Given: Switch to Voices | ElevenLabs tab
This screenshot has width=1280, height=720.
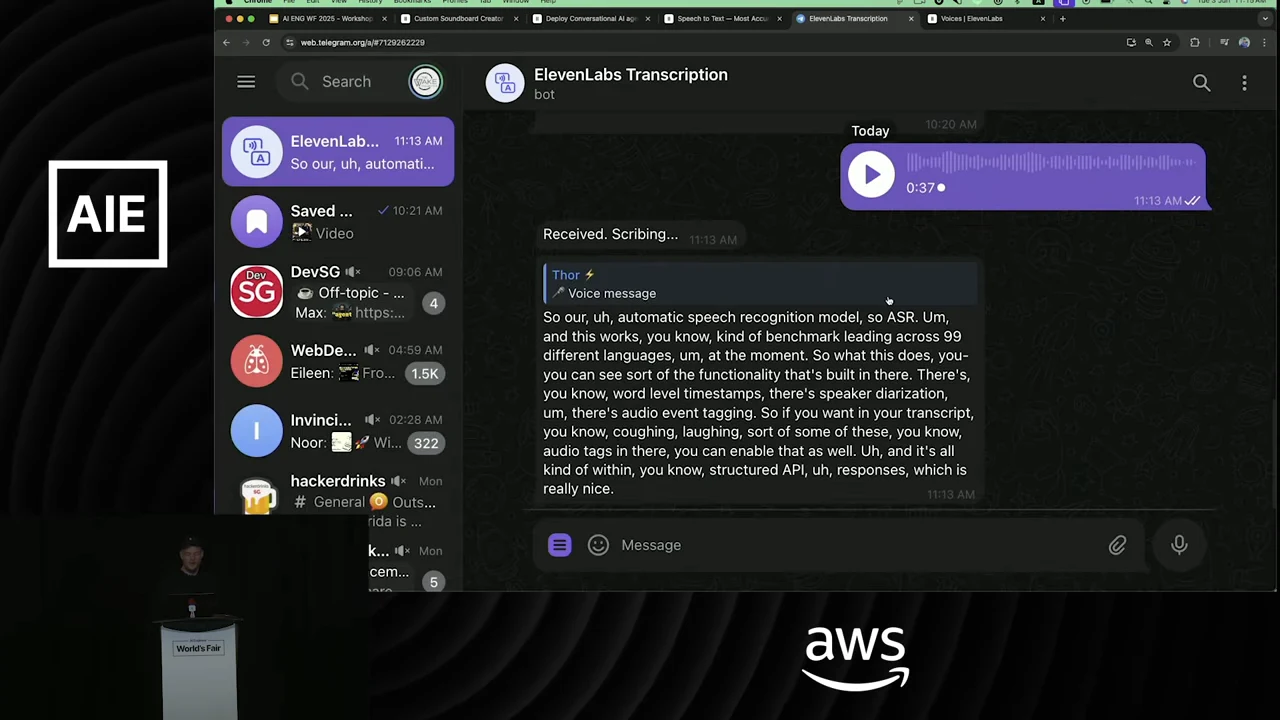Looking at the screenshot, I should click(984, 18).
